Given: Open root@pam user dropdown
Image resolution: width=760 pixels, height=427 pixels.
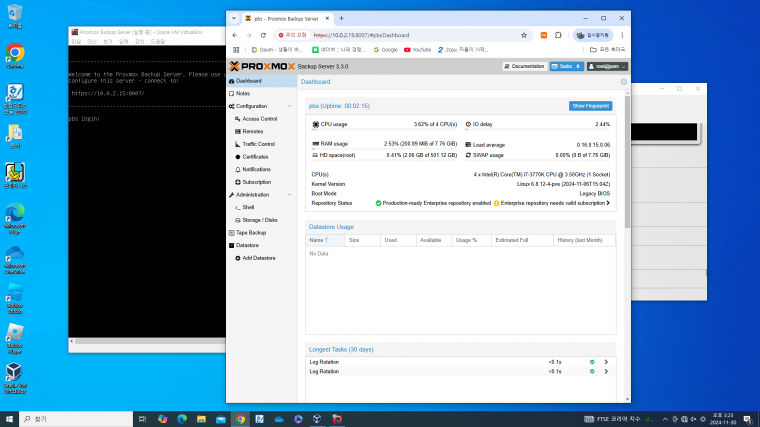Looking at the screenshot, I should [x=607, y=66].
